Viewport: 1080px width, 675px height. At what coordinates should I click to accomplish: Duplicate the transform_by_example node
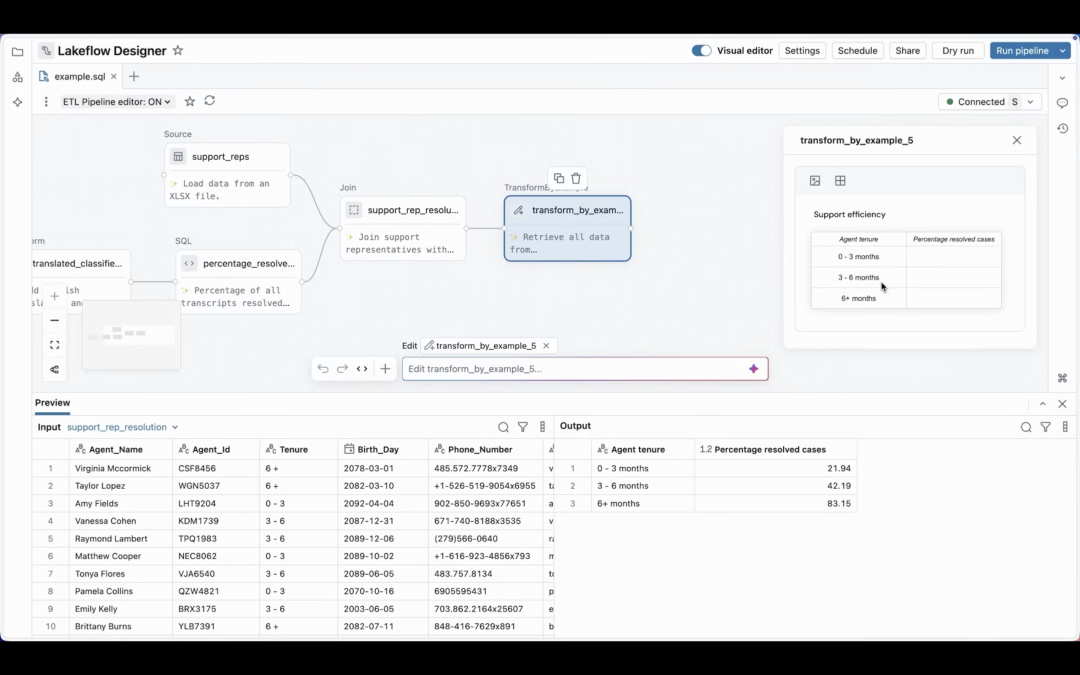559,178
